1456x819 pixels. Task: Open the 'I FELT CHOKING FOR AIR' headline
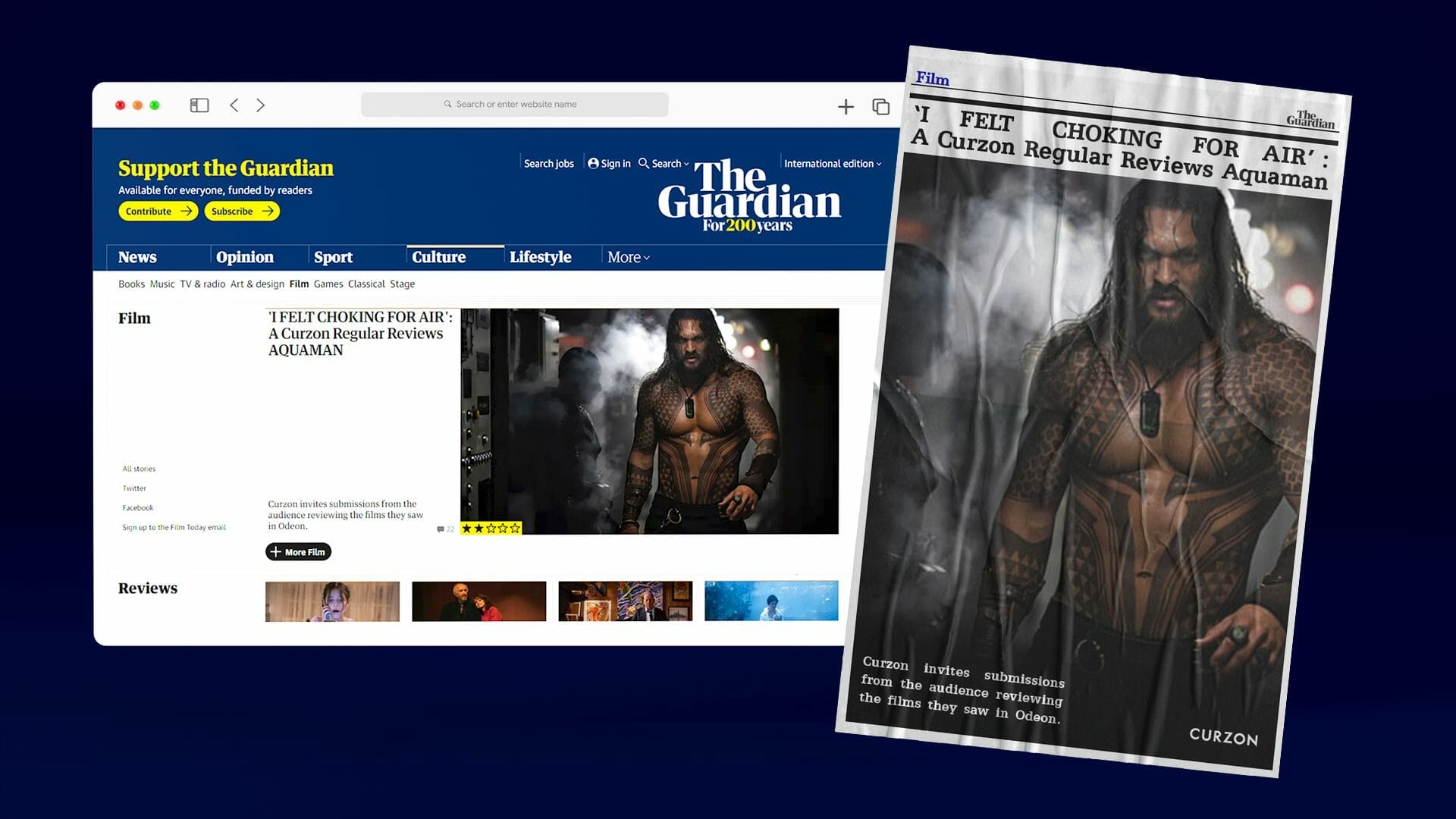[x=360, y=334]
